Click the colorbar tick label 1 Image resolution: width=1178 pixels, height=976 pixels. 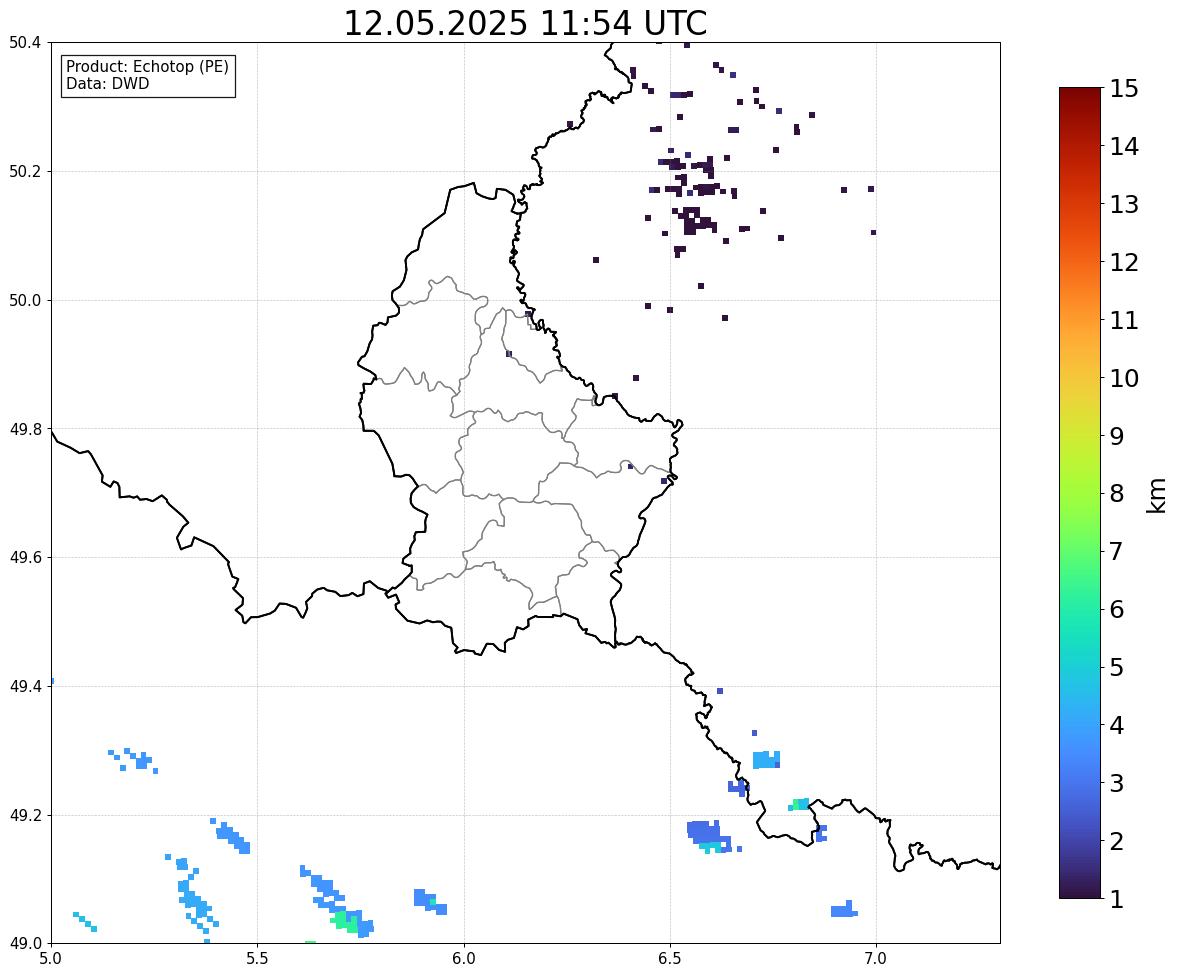(1117, 899)
